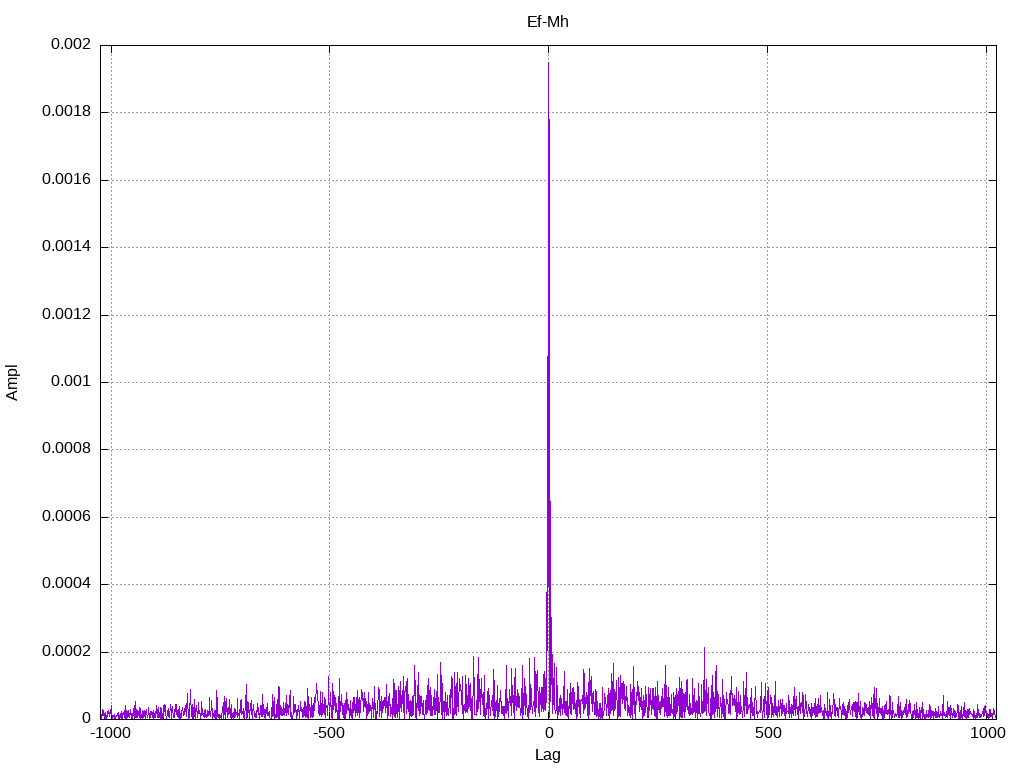The height and width of the screenshot is (768, 1024).
Task: Click the x-axis value -1000
Action: tap(110, 733)
